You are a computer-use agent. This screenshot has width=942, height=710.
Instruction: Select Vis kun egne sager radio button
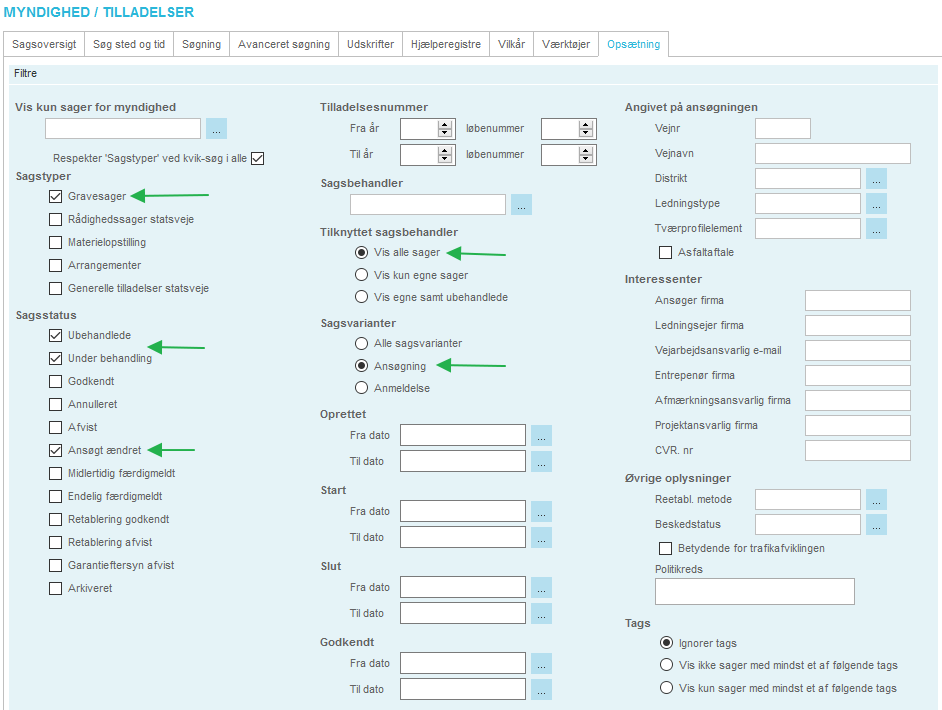pos(362,275)
